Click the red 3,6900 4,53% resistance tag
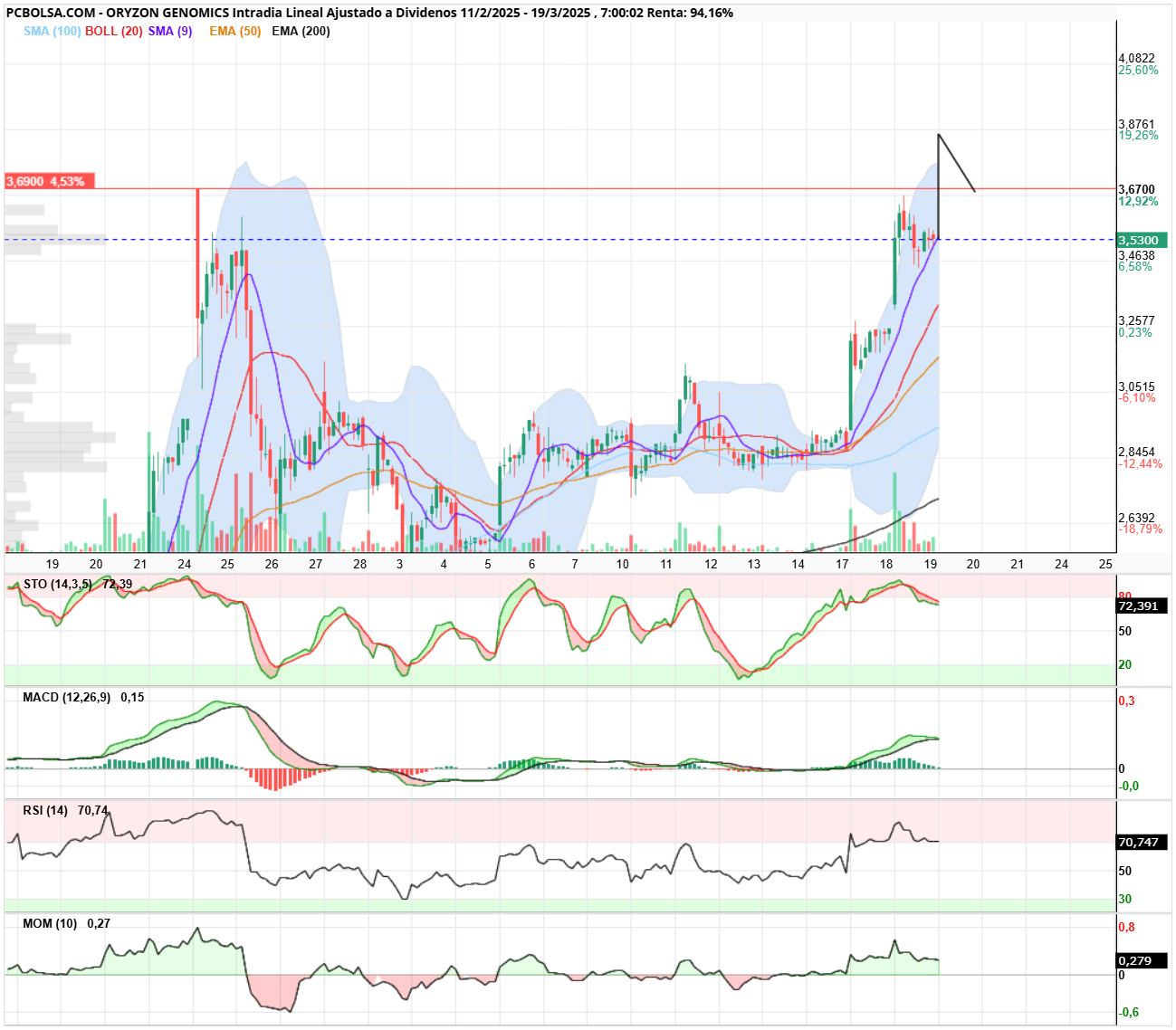1176x1030 pixels. 49,181
